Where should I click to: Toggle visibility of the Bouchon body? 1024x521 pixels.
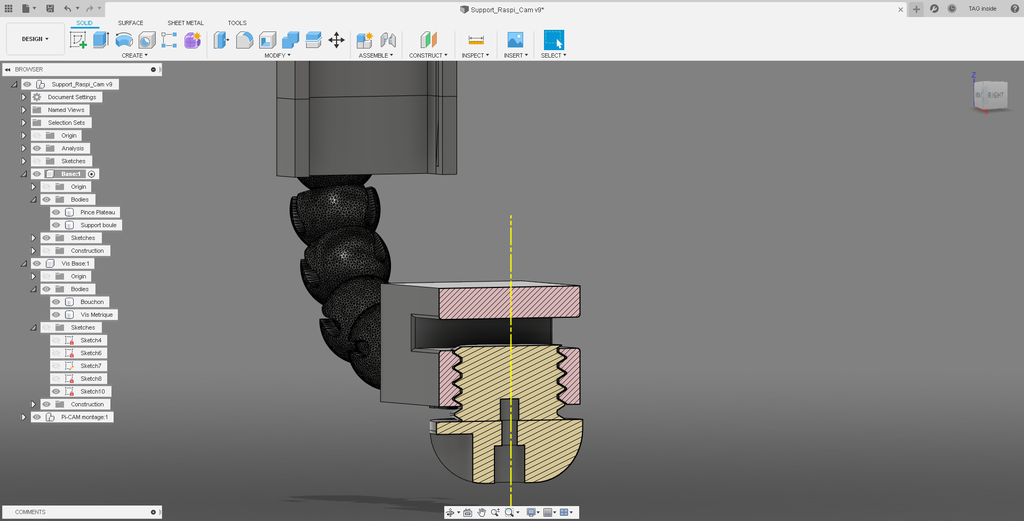click(x=56, y=302)
